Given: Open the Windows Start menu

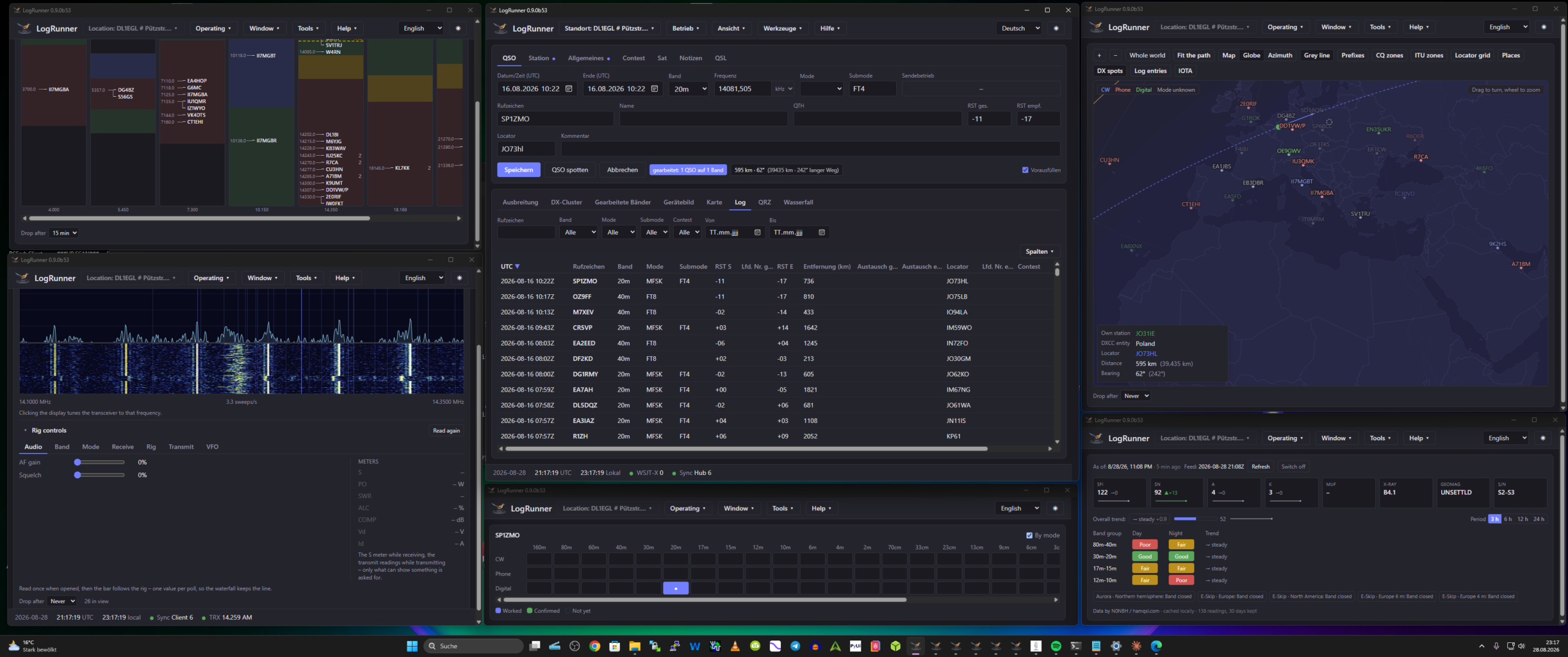Looking at the screenshot, I should pos(412,646).
